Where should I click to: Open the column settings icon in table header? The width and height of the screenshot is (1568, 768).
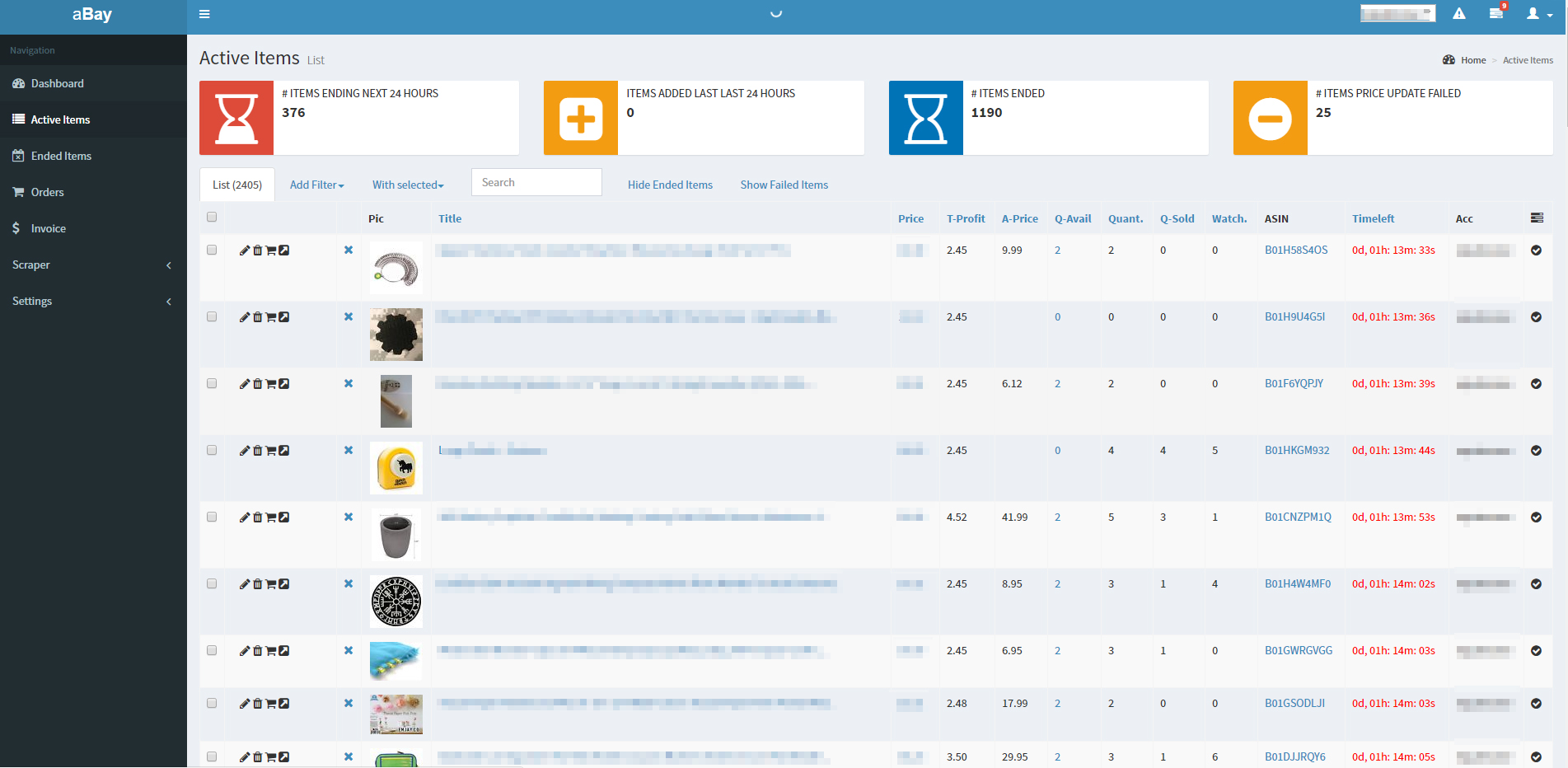tap(1537, 218)
